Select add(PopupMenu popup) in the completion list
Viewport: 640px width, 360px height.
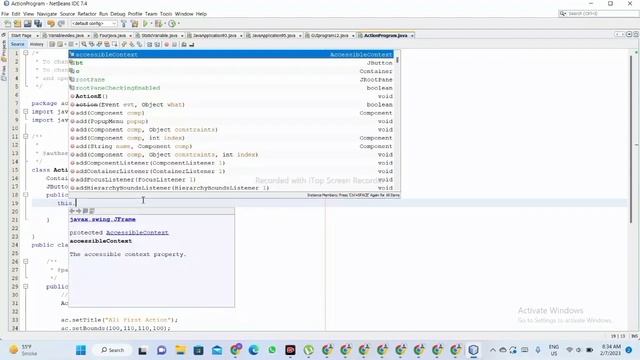(231, 121)
